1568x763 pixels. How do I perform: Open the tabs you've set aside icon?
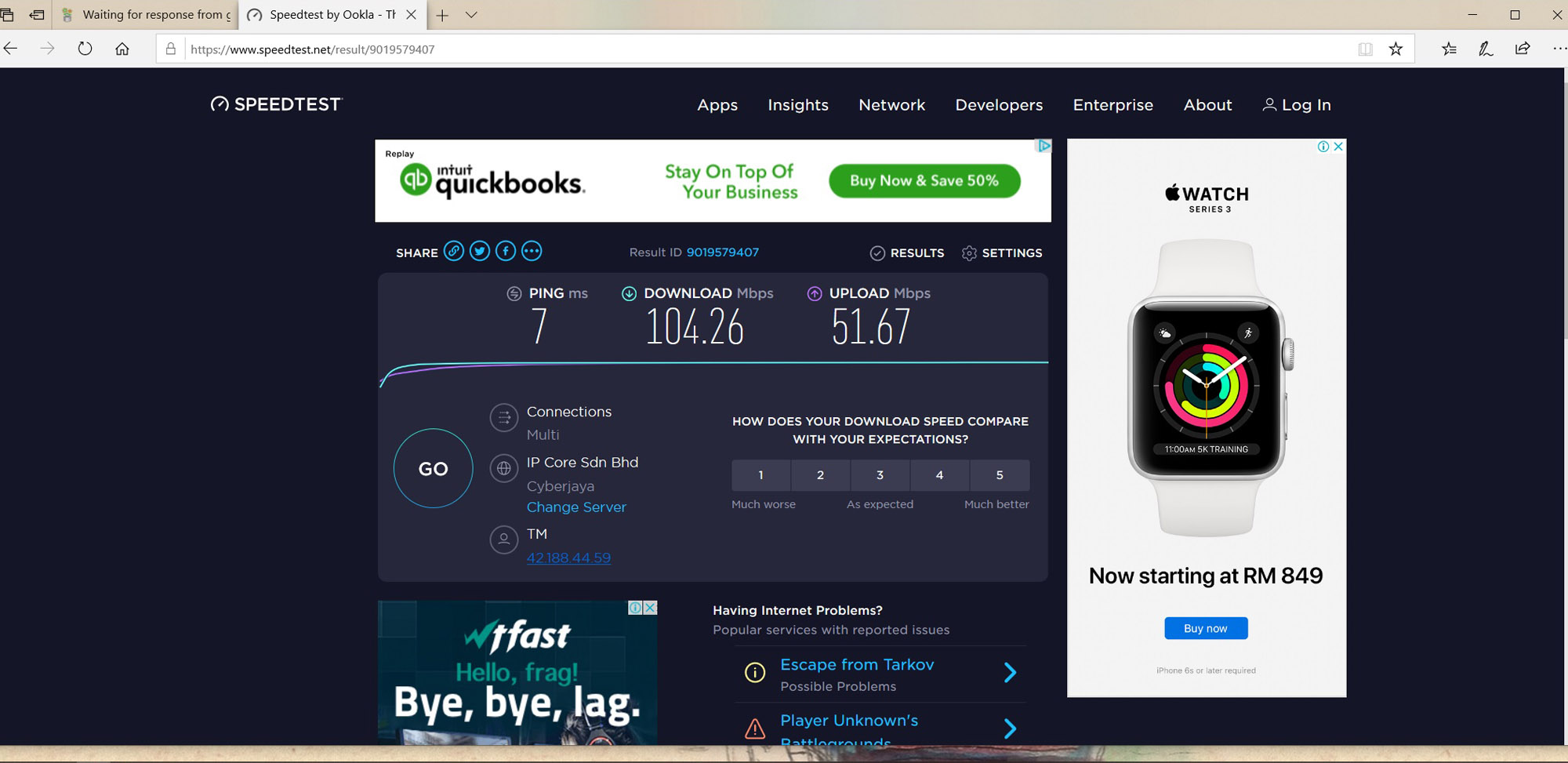coord(8,15)
